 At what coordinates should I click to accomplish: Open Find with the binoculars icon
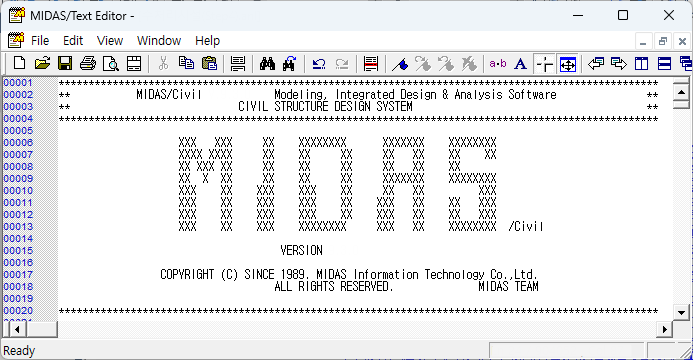point(267,64)
